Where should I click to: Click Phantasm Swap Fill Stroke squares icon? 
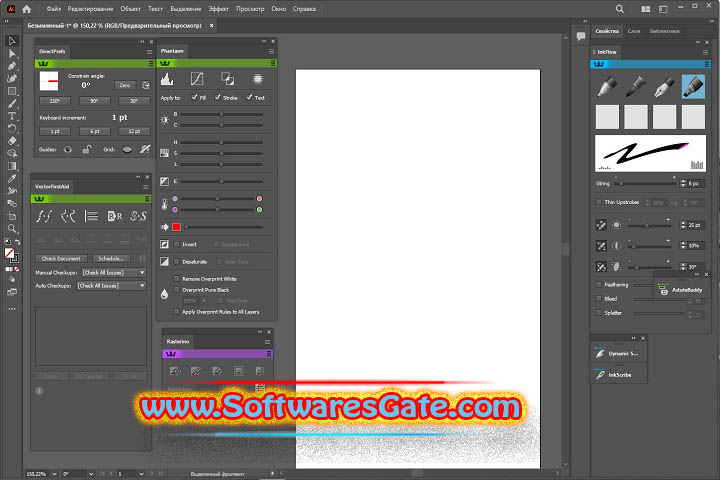pyautogui.click(x=227, y=79)
